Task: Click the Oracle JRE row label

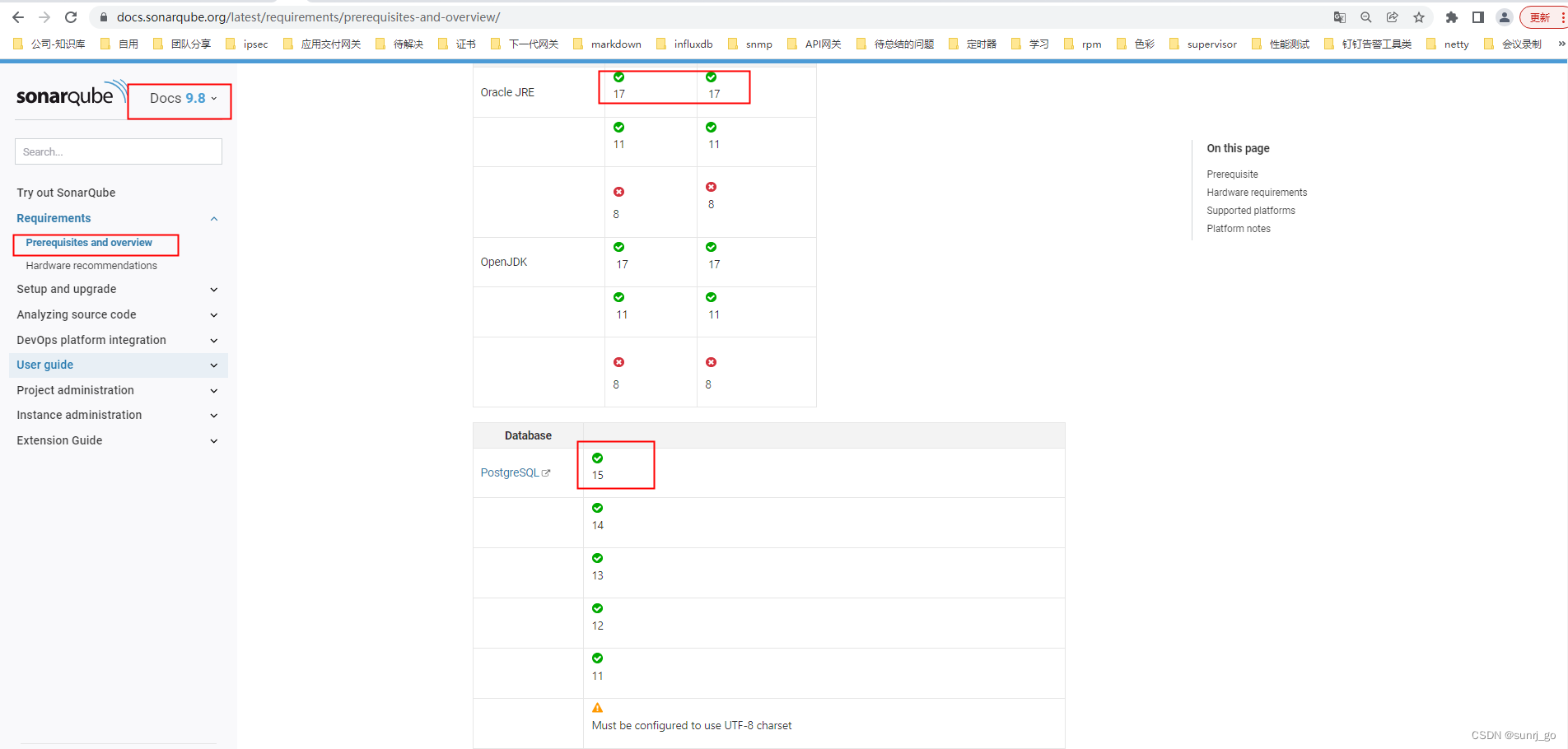Action: point(507,92)
